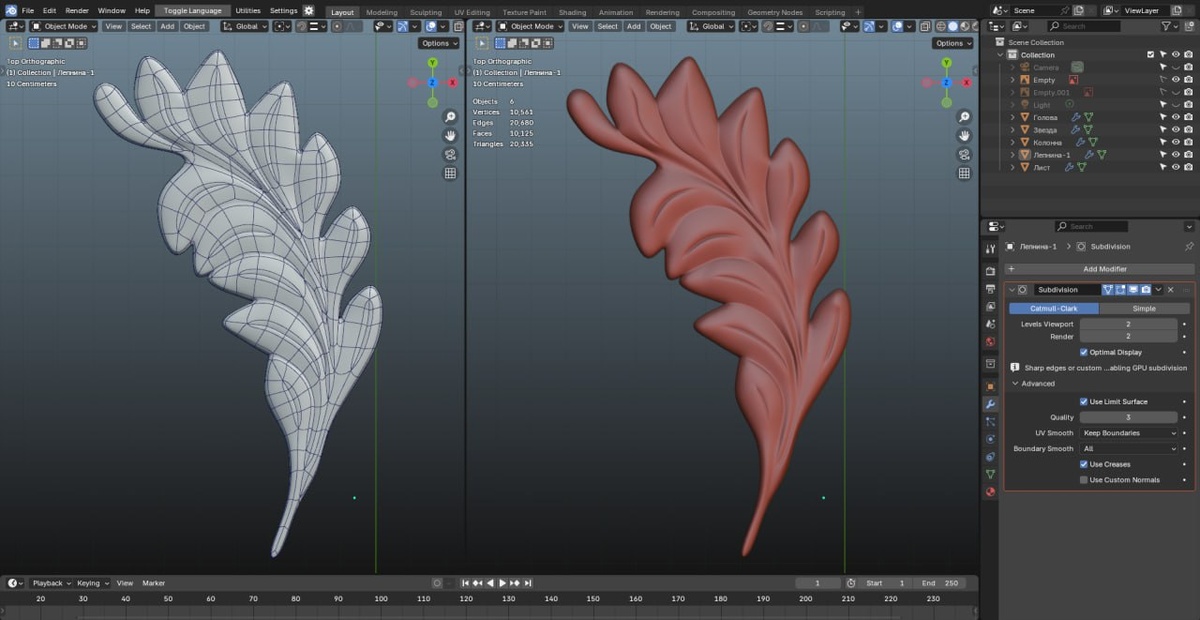Hide Голова object in viewport
1200x620 pixels.
pyautogui.click(x=1176, y=117)
